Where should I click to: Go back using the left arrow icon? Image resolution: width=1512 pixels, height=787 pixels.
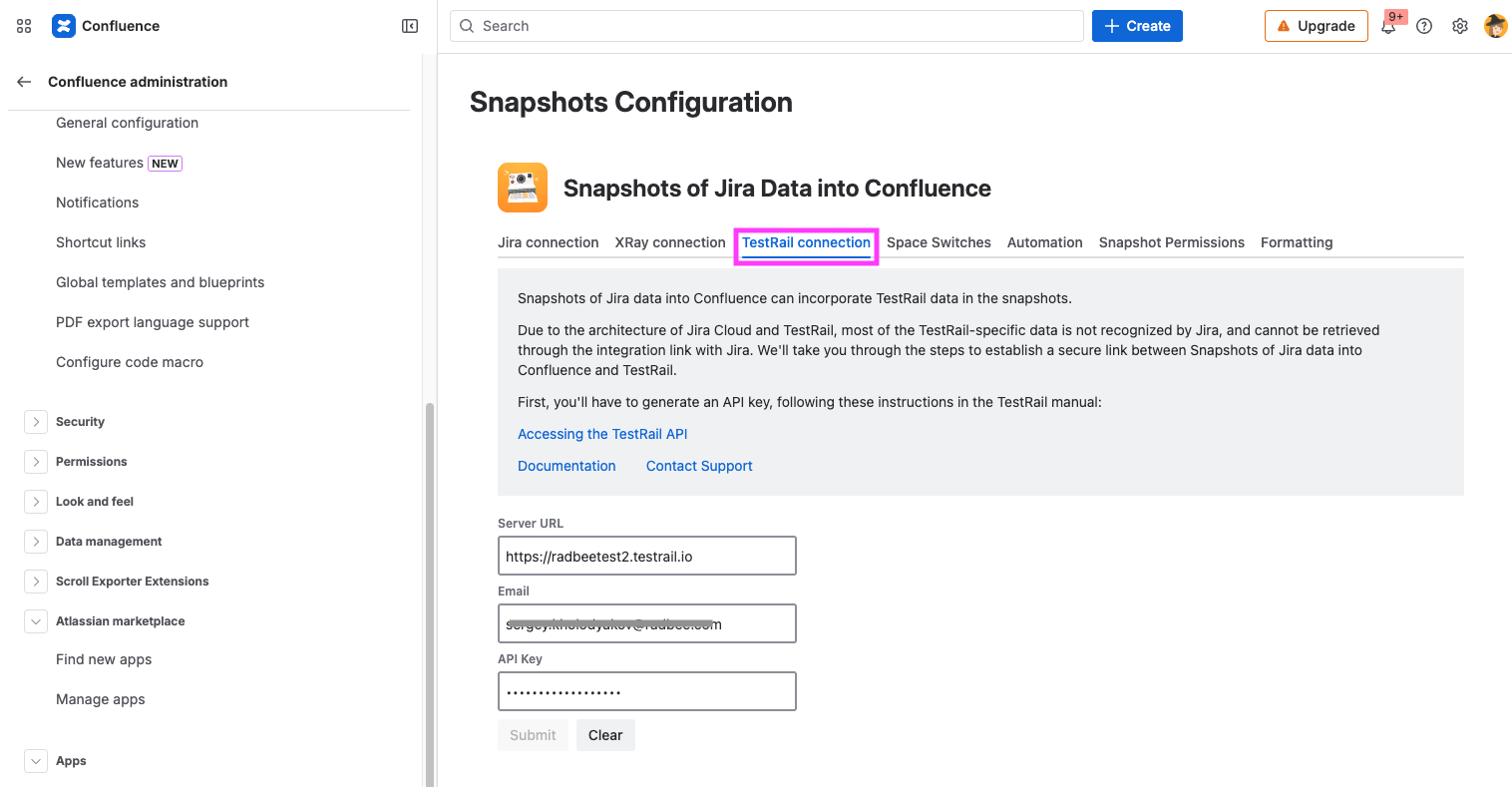[24, 82]
